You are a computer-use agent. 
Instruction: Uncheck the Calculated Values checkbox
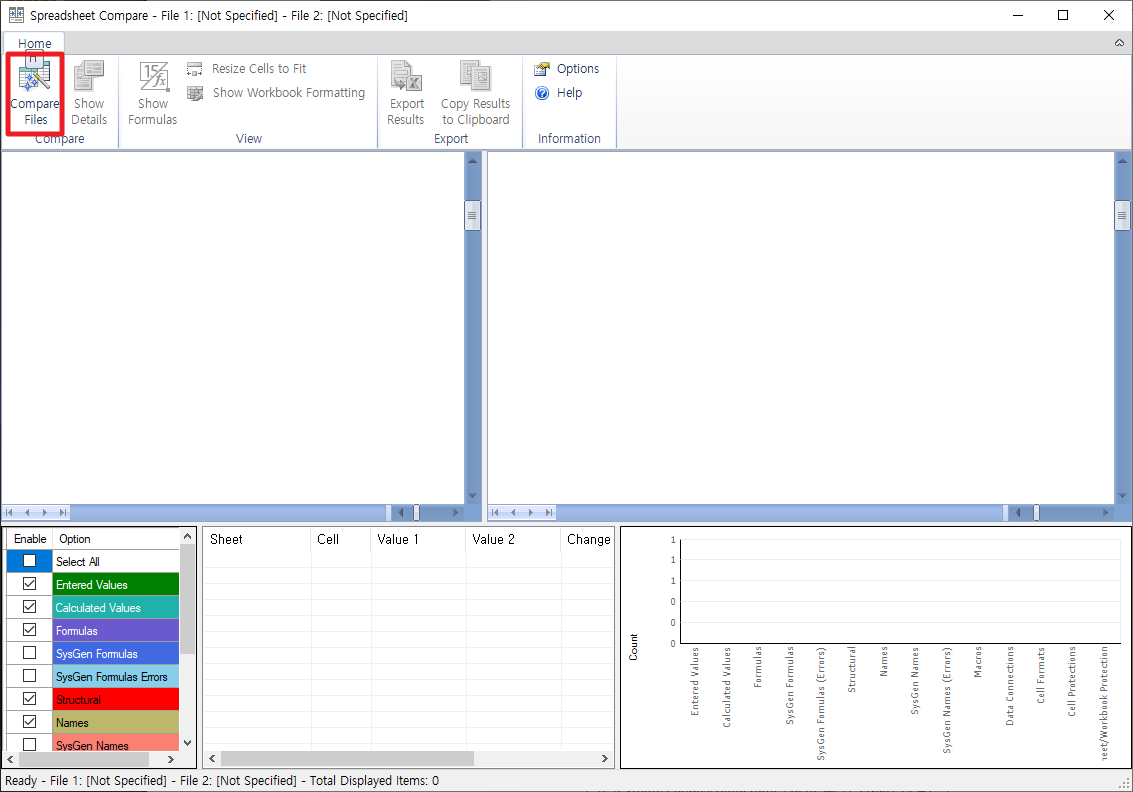click(x=30, y=607)
